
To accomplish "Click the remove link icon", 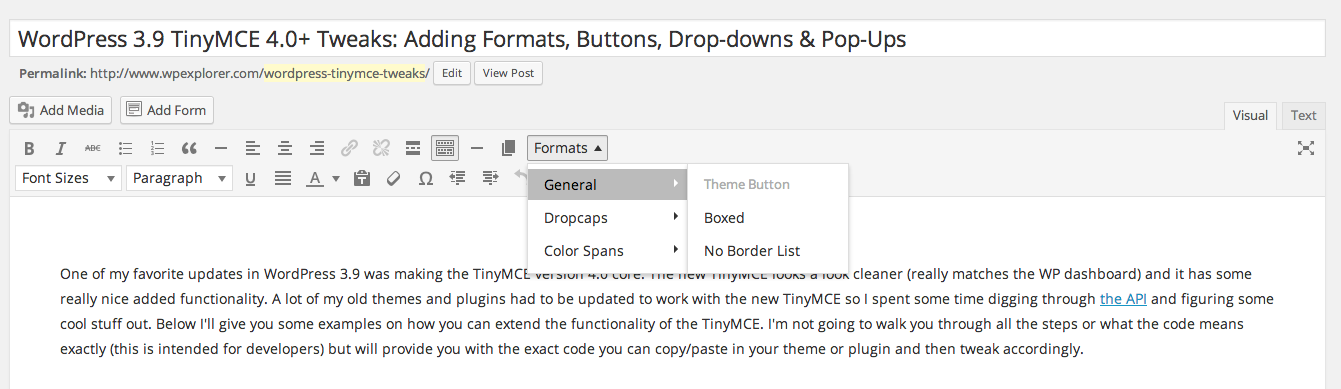I will pyautogui.click(x=381, y=148).
